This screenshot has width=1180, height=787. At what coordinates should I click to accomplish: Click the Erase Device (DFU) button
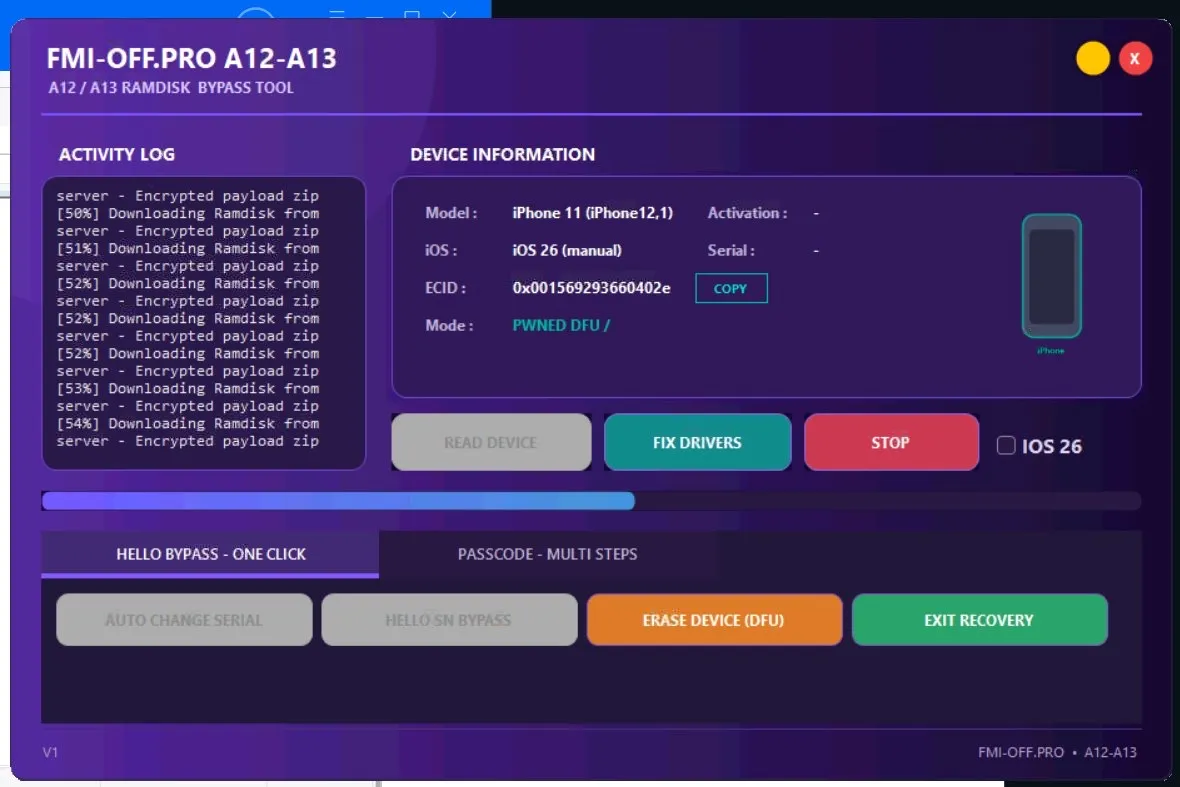713,620
